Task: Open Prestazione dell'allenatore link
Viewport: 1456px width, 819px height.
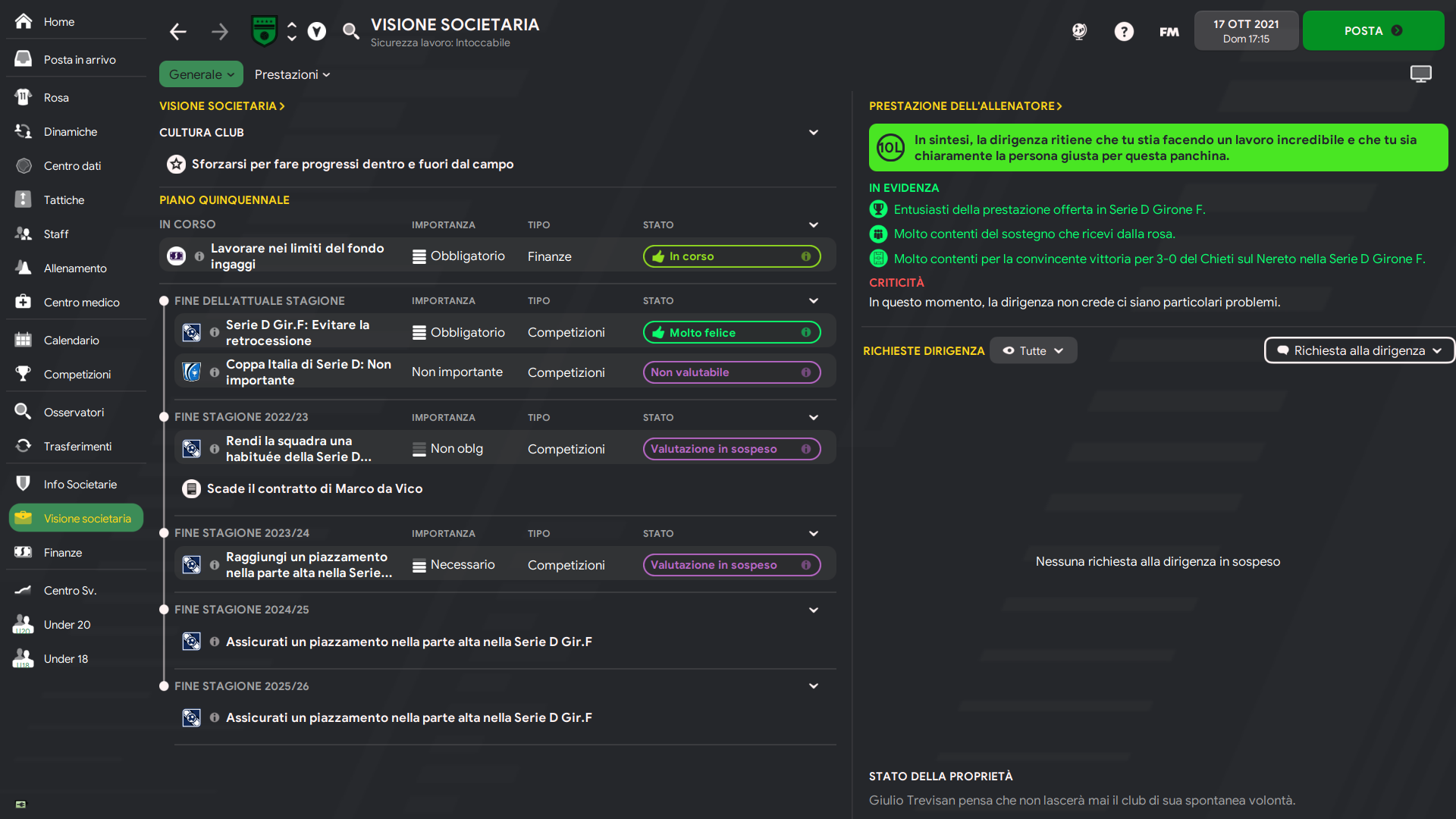Action: (965, 106)
